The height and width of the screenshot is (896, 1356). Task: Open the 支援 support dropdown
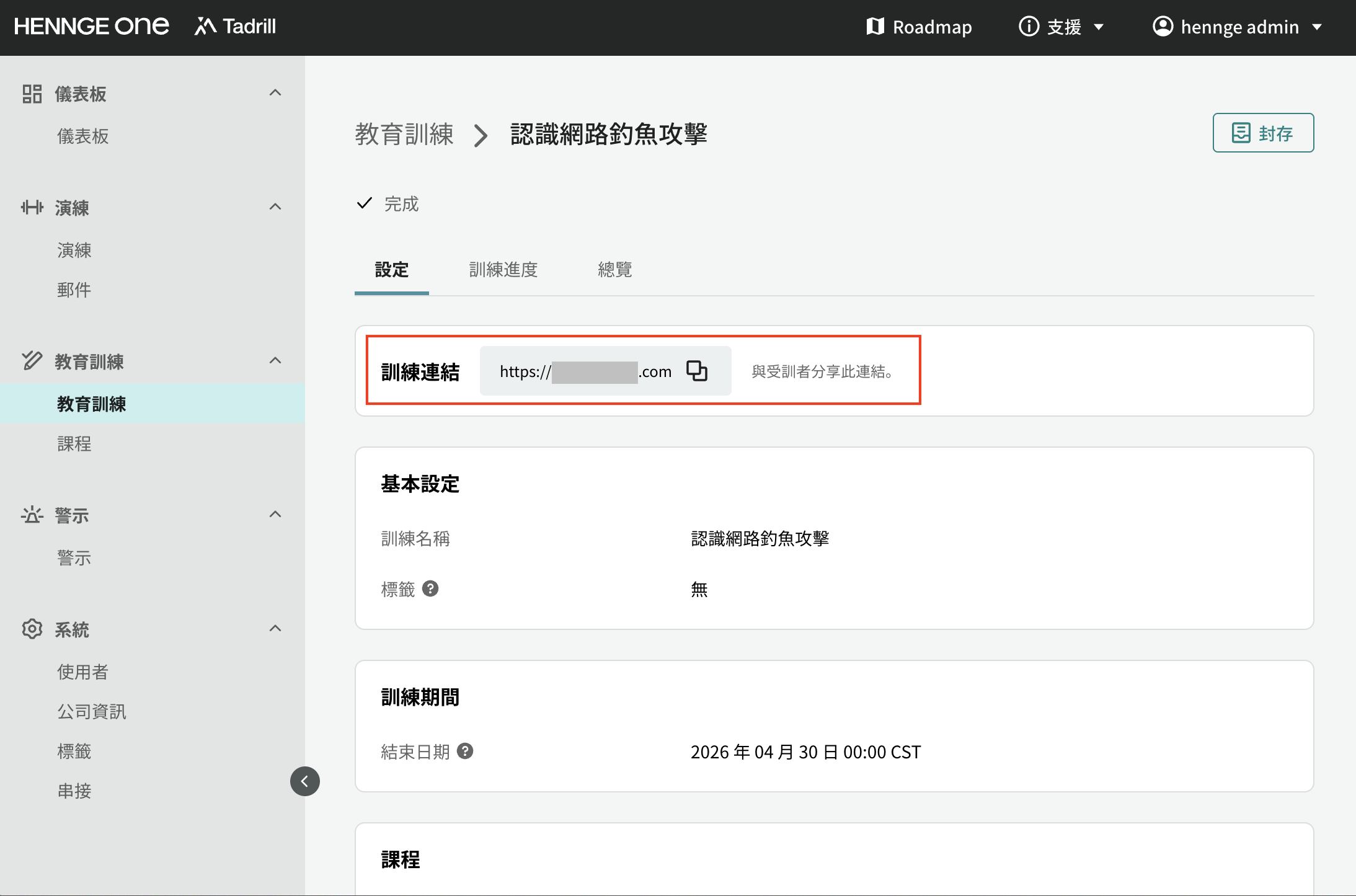pos(1061,27)
